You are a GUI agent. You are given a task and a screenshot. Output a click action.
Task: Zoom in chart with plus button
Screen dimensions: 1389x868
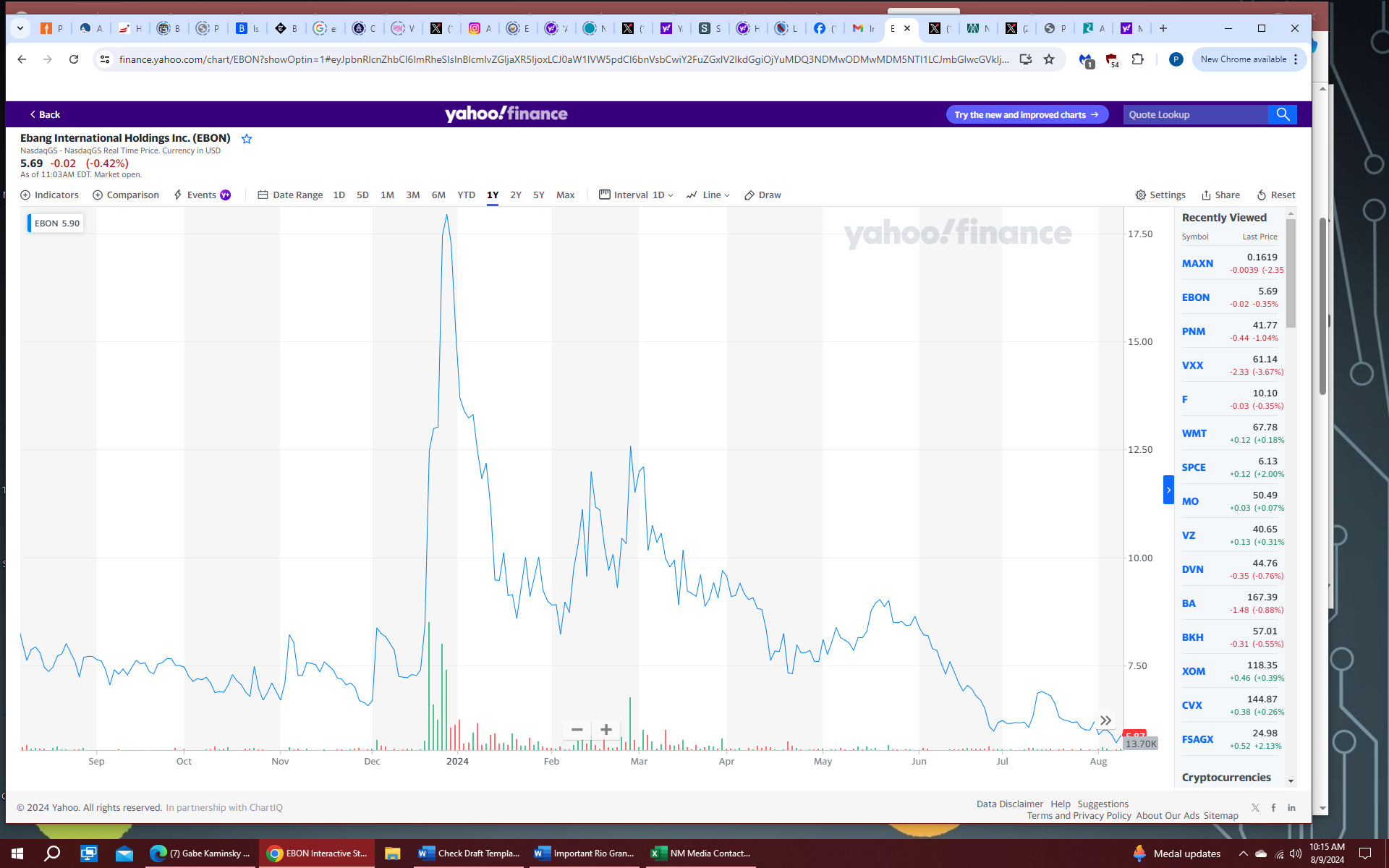coord(606,729)
